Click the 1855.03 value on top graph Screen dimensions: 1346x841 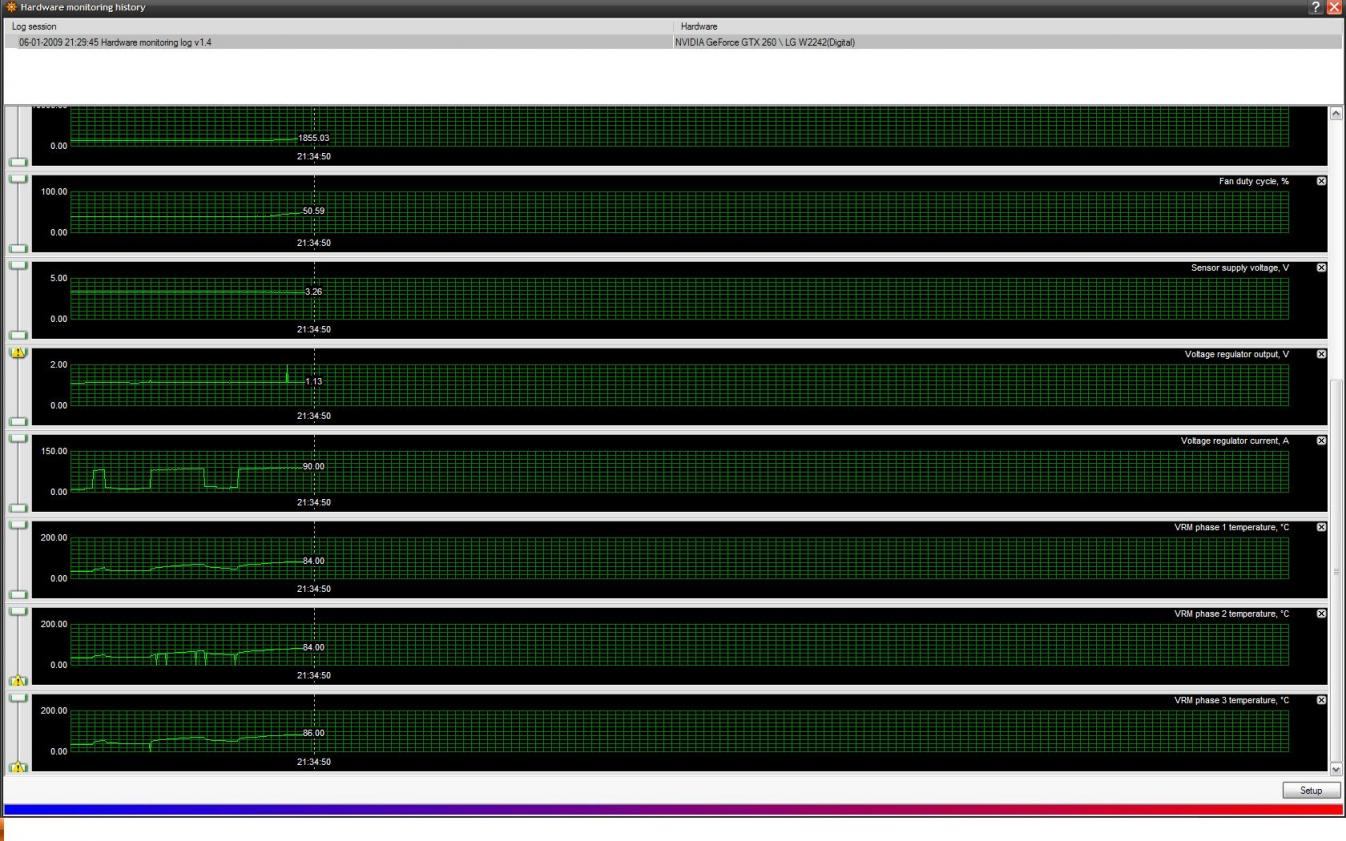(x=314, y=138)
